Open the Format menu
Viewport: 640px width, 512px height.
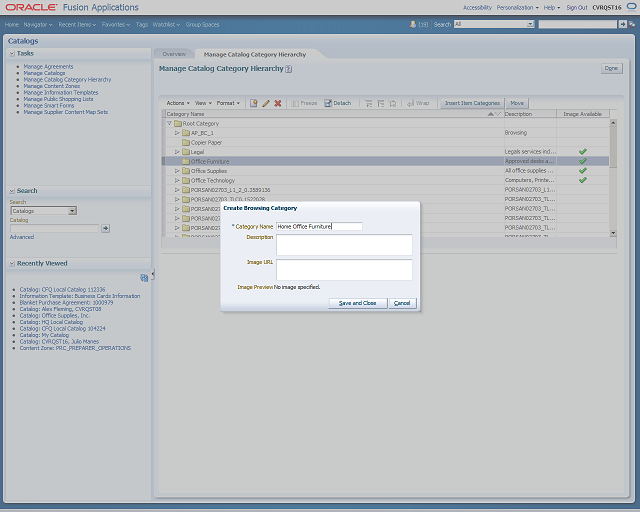coord(228,103)
